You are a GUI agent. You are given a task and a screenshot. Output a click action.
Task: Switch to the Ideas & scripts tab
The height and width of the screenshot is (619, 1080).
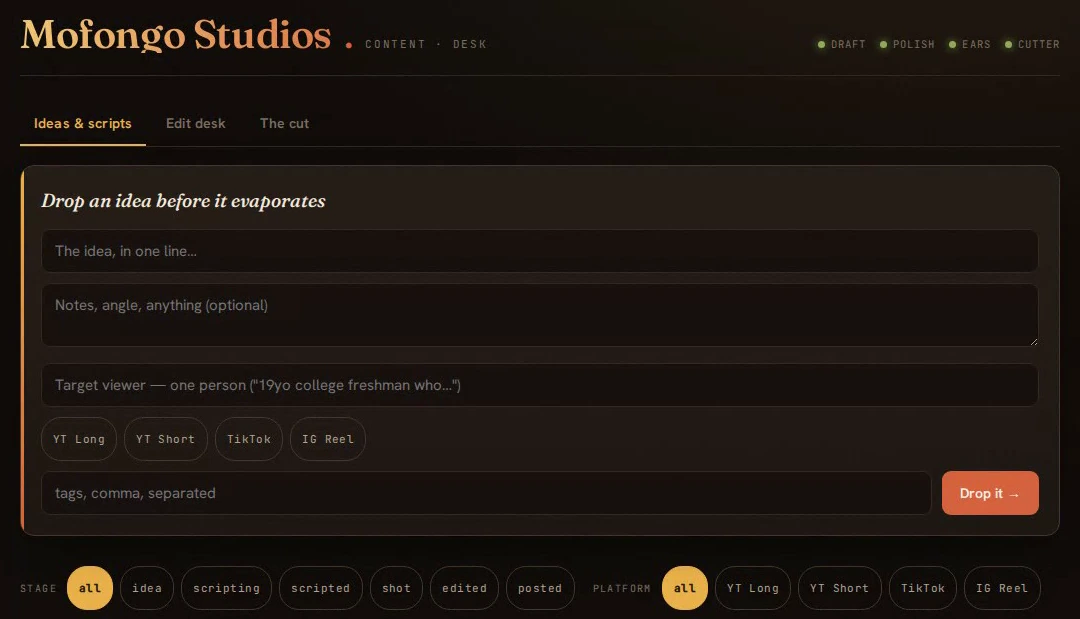(83, 124)
